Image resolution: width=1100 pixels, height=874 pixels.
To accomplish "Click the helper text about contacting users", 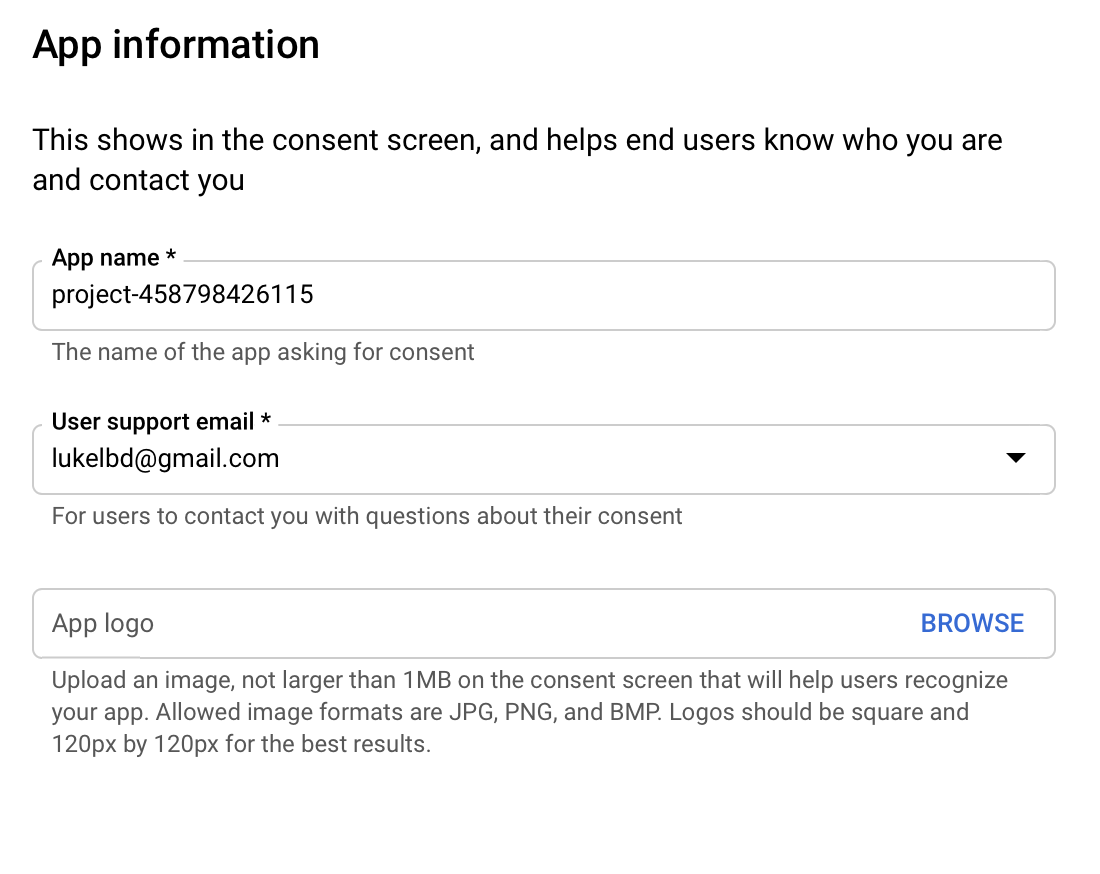I will coord(367,516).
